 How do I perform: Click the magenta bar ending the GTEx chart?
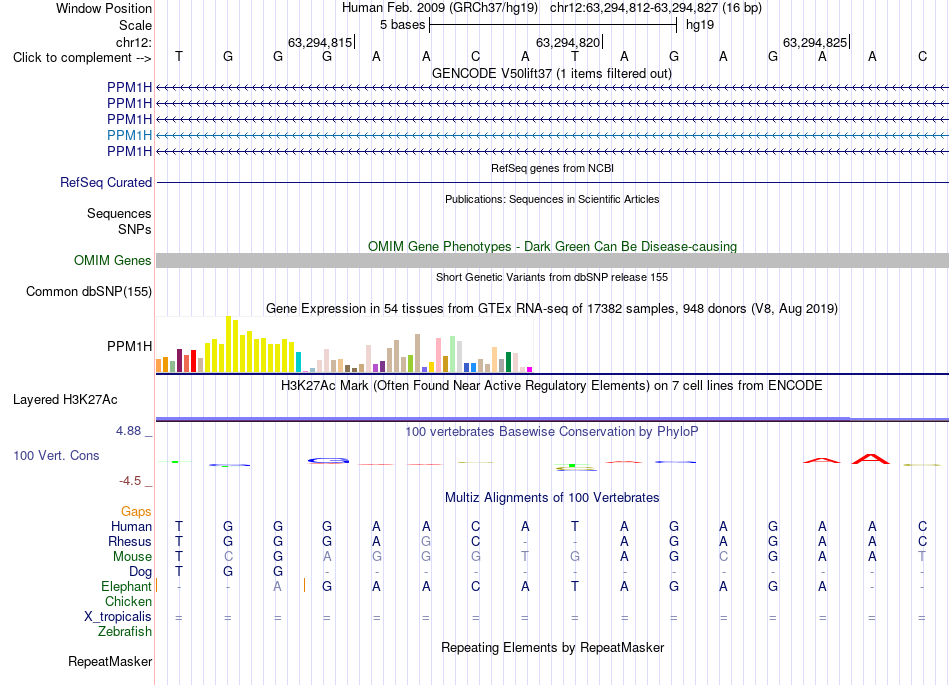coord(530,369)
